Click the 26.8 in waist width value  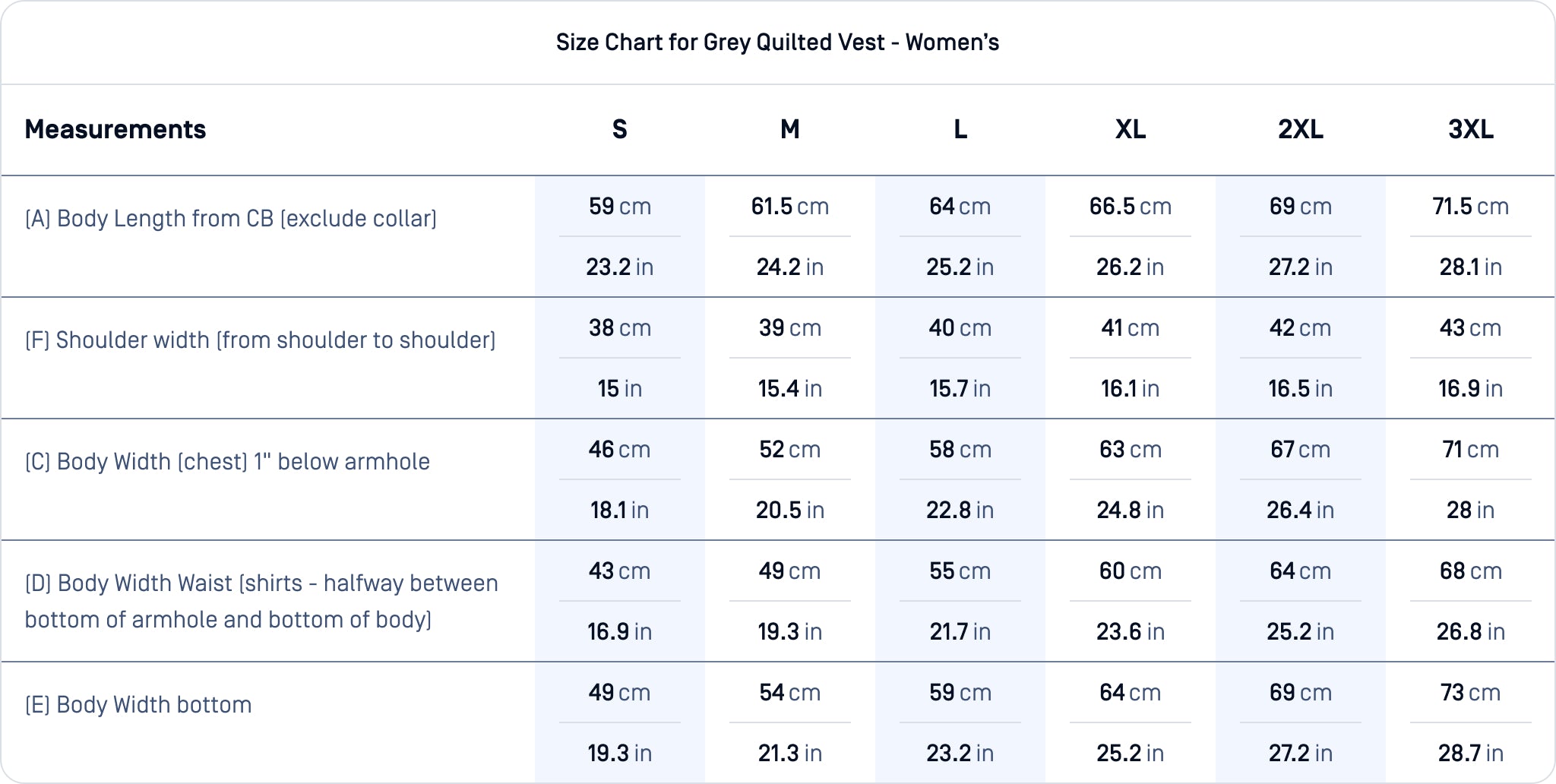(1471, 632)
